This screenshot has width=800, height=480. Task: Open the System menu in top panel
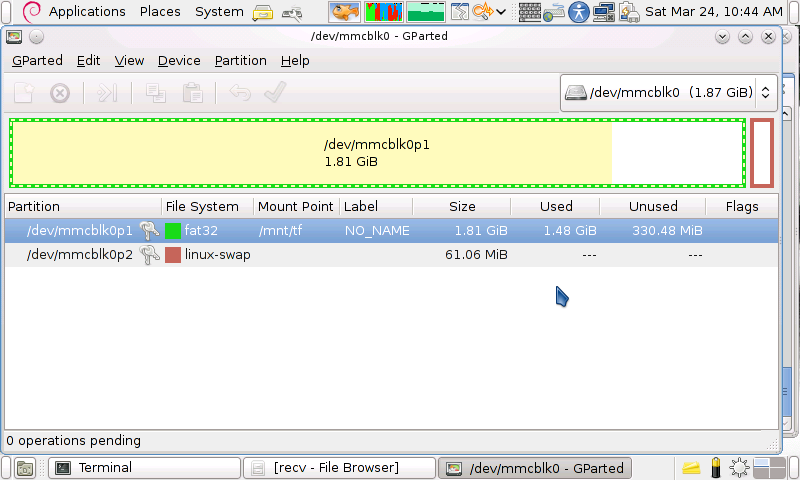pyautogui.click(x=219, y=11)
